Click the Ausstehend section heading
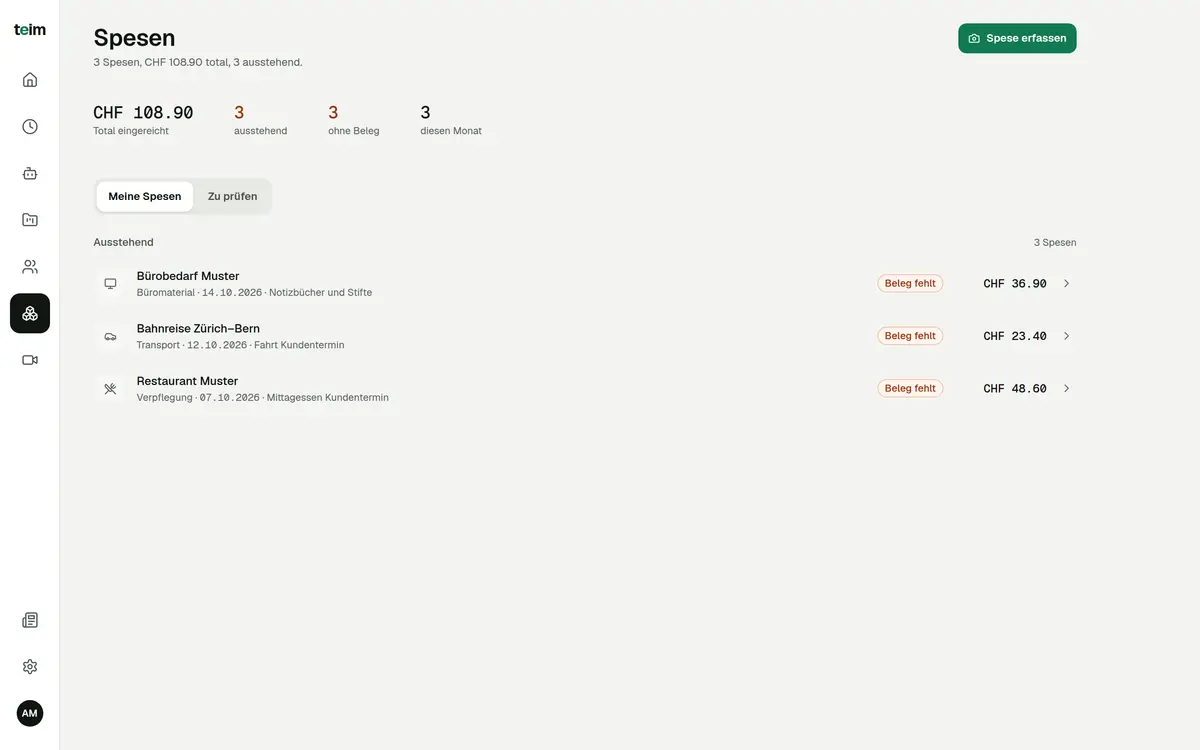 pos(123,242)
